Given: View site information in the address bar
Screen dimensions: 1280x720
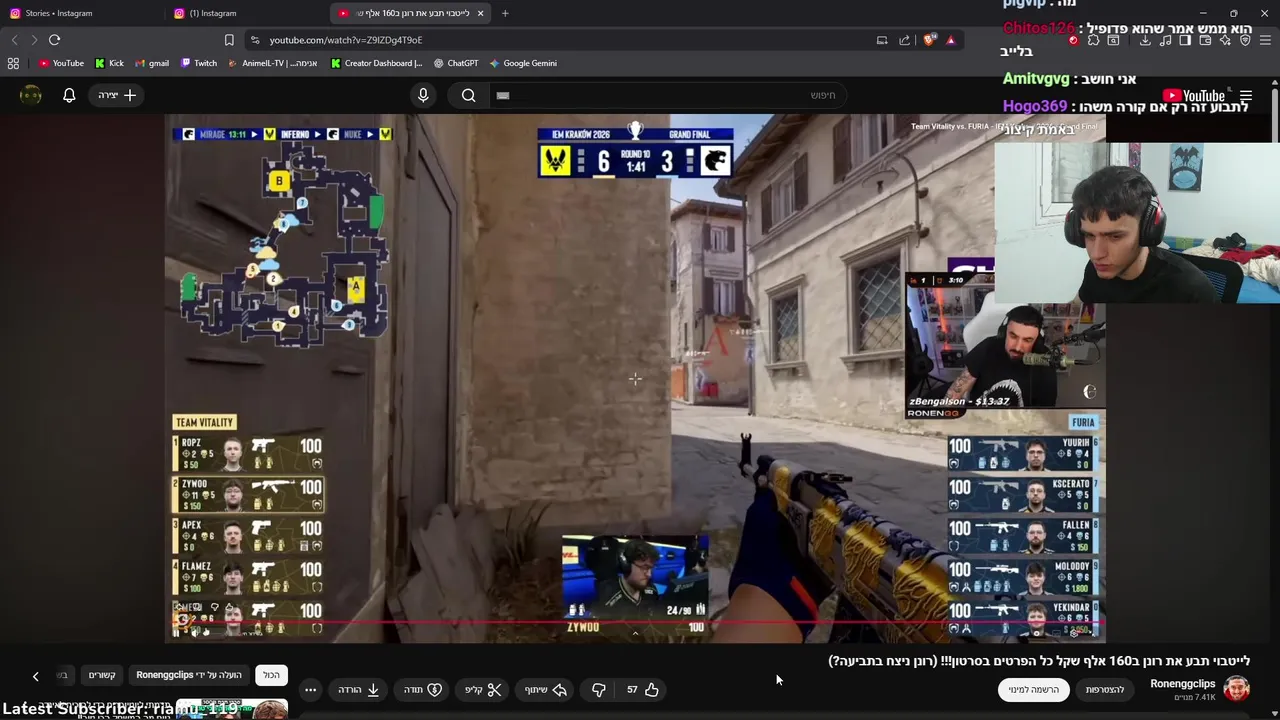Looking at the screenshot, I should [255, 40].
